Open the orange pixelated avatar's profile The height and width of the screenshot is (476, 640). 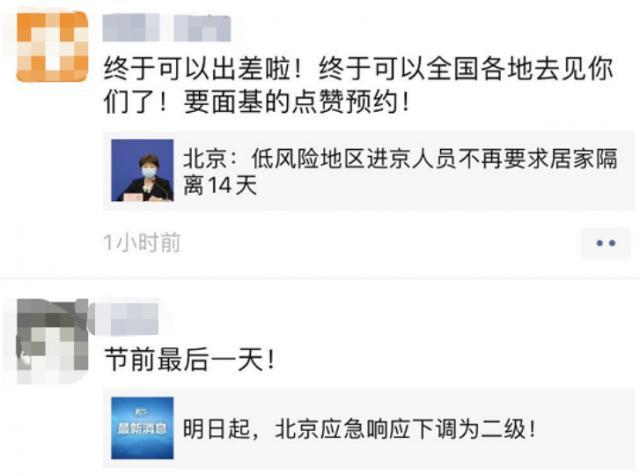pyautogui.click(x=52, y=47)
